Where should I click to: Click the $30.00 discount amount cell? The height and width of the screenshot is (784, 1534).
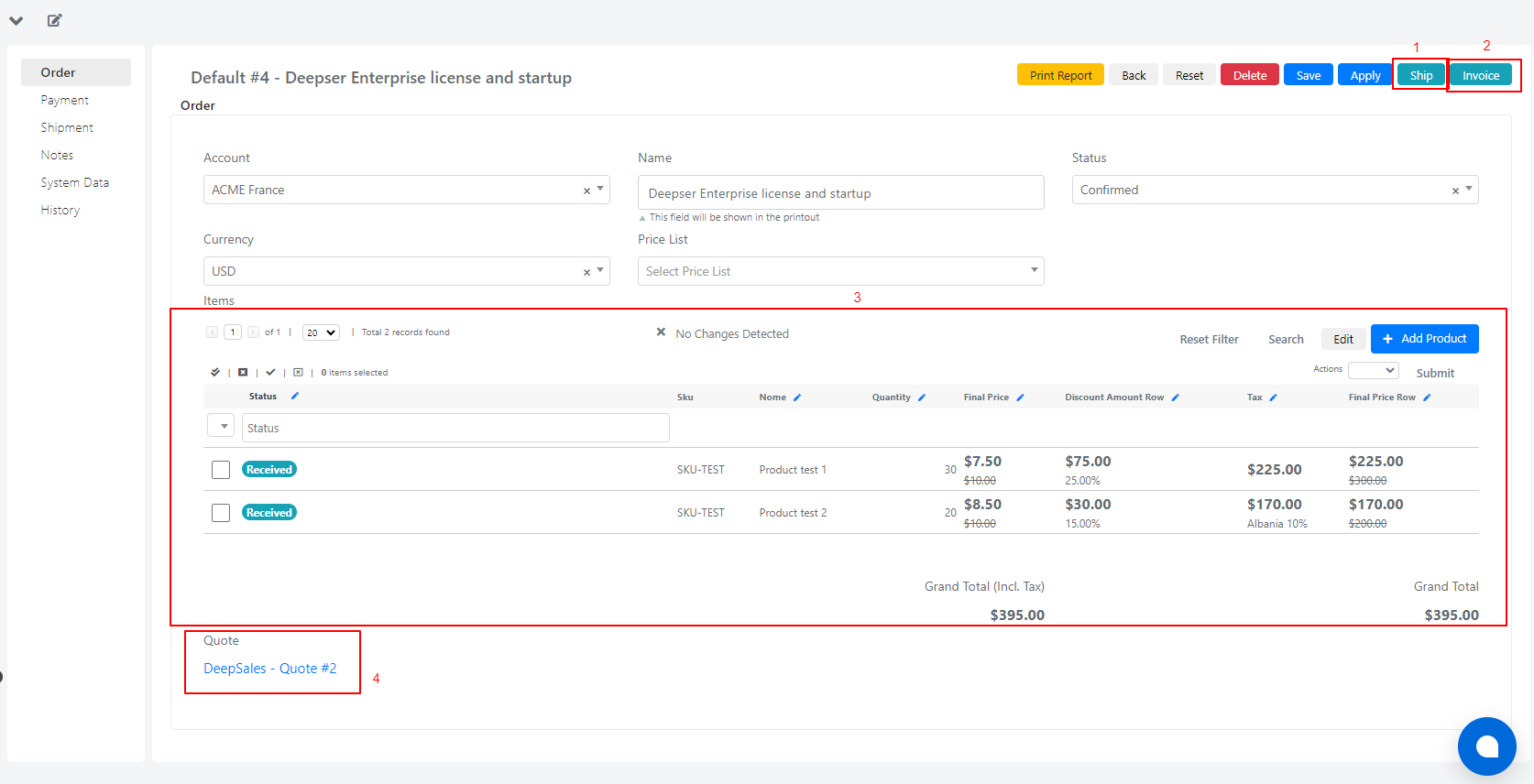pyautogui.click(x=1088, y=505)
